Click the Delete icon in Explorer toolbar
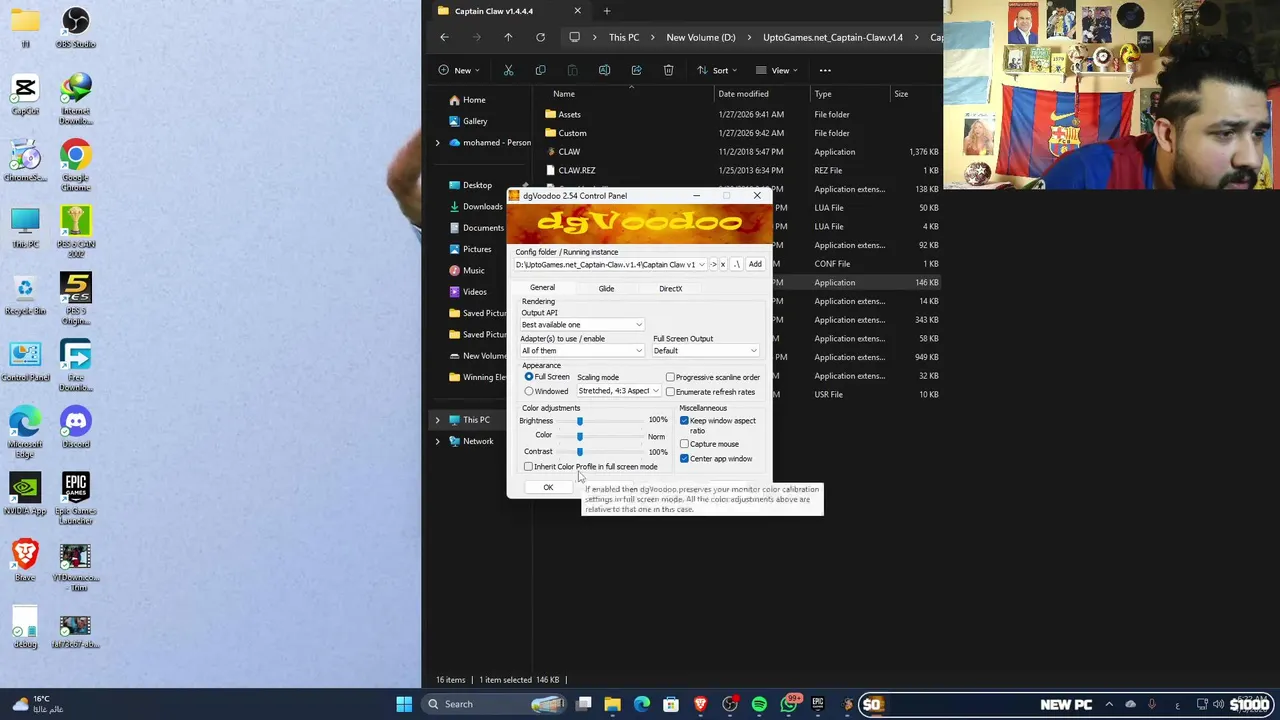The width and height of the screenshot is (1280, 720). click(x=668, y=70)
